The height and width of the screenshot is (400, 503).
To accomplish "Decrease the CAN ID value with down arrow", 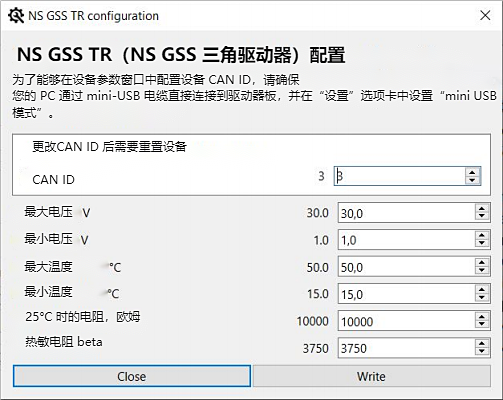I will (x=472, y=180).
